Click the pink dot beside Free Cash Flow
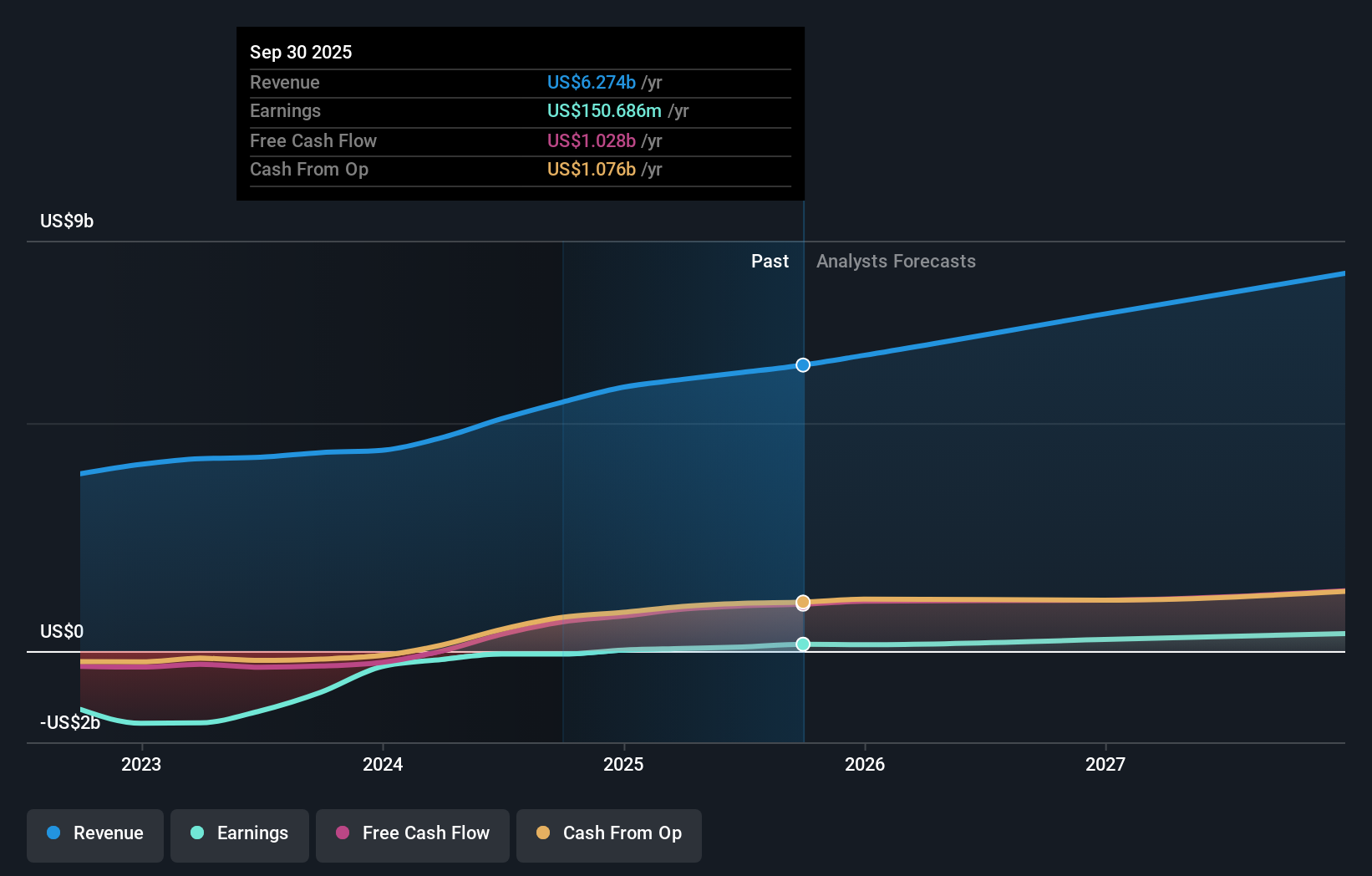This screenshot has height=876, width=1372. click(x=343, y=833)
